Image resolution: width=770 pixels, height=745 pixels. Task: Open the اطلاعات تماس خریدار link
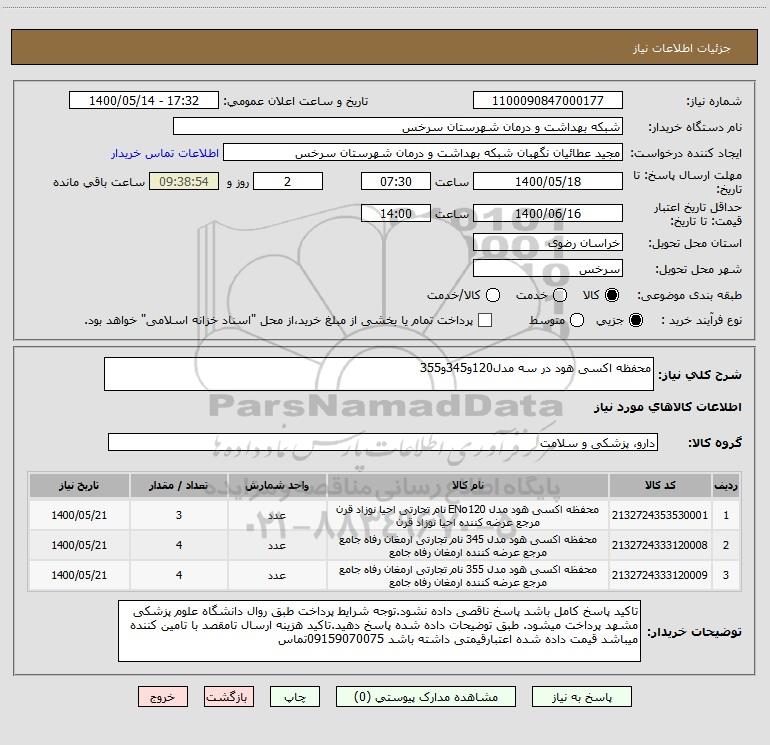tap(165, 153)
